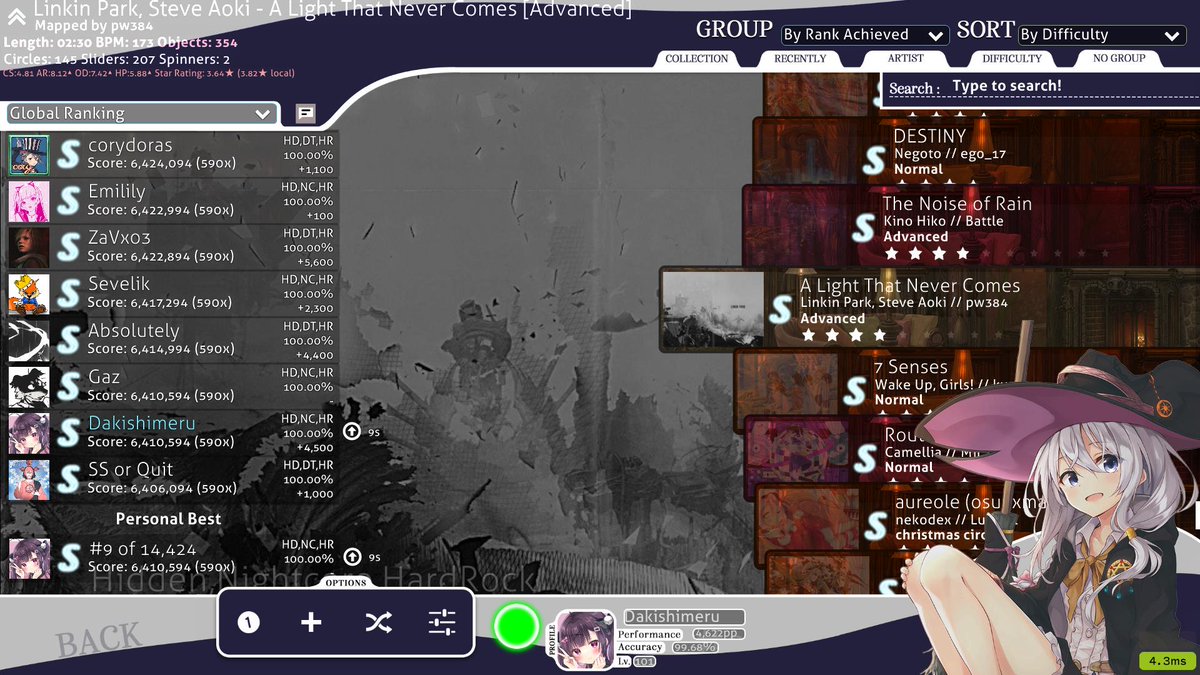The height and width of the screenshot is (675, 1200).
Task: Open beatmap Options sliders button
Action: coord(442,623)
